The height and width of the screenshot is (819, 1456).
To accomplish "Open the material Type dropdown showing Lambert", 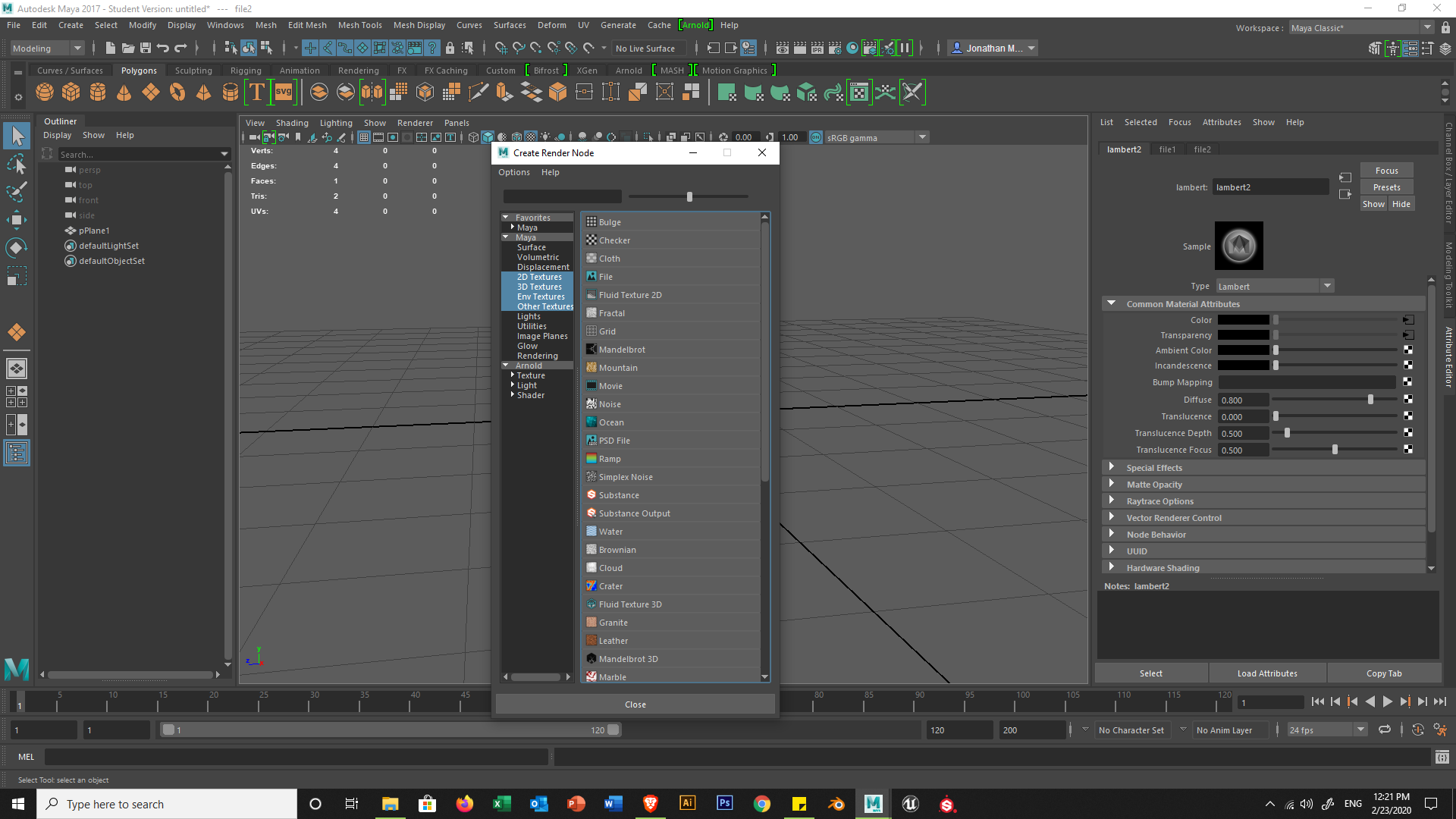I will point(1274,286).
